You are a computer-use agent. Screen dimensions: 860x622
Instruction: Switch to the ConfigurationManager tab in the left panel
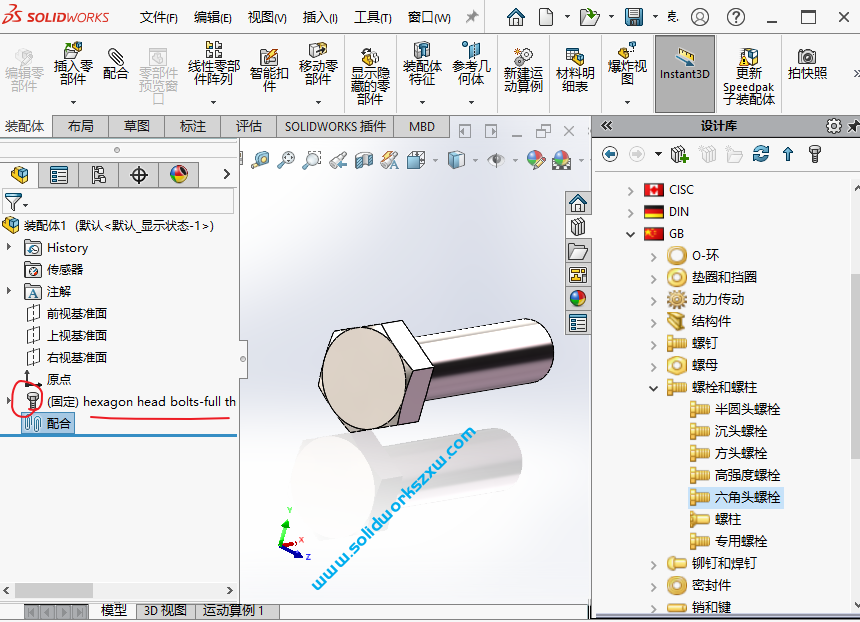(98, 177)
